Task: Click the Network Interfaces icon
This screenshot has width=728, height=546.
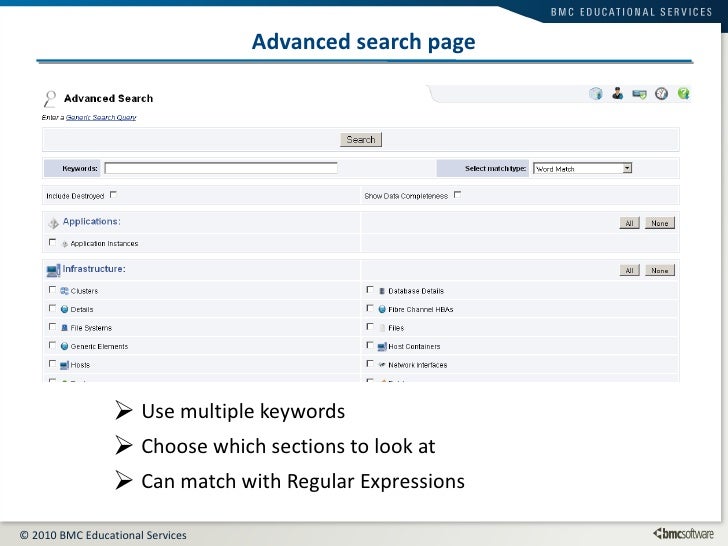Action: 382,365
